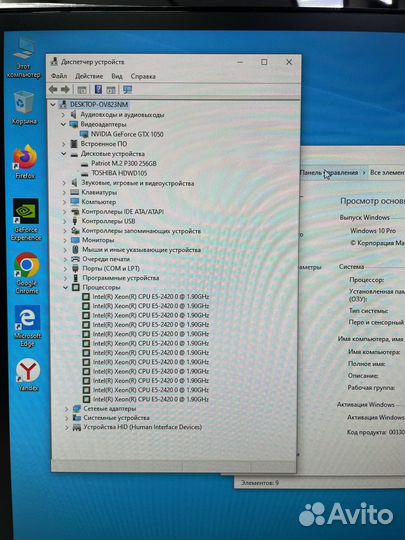Click the Элементов: 9 status bar text
The height and width of the screenshot is (540, 405).
[x=260, y=483]
